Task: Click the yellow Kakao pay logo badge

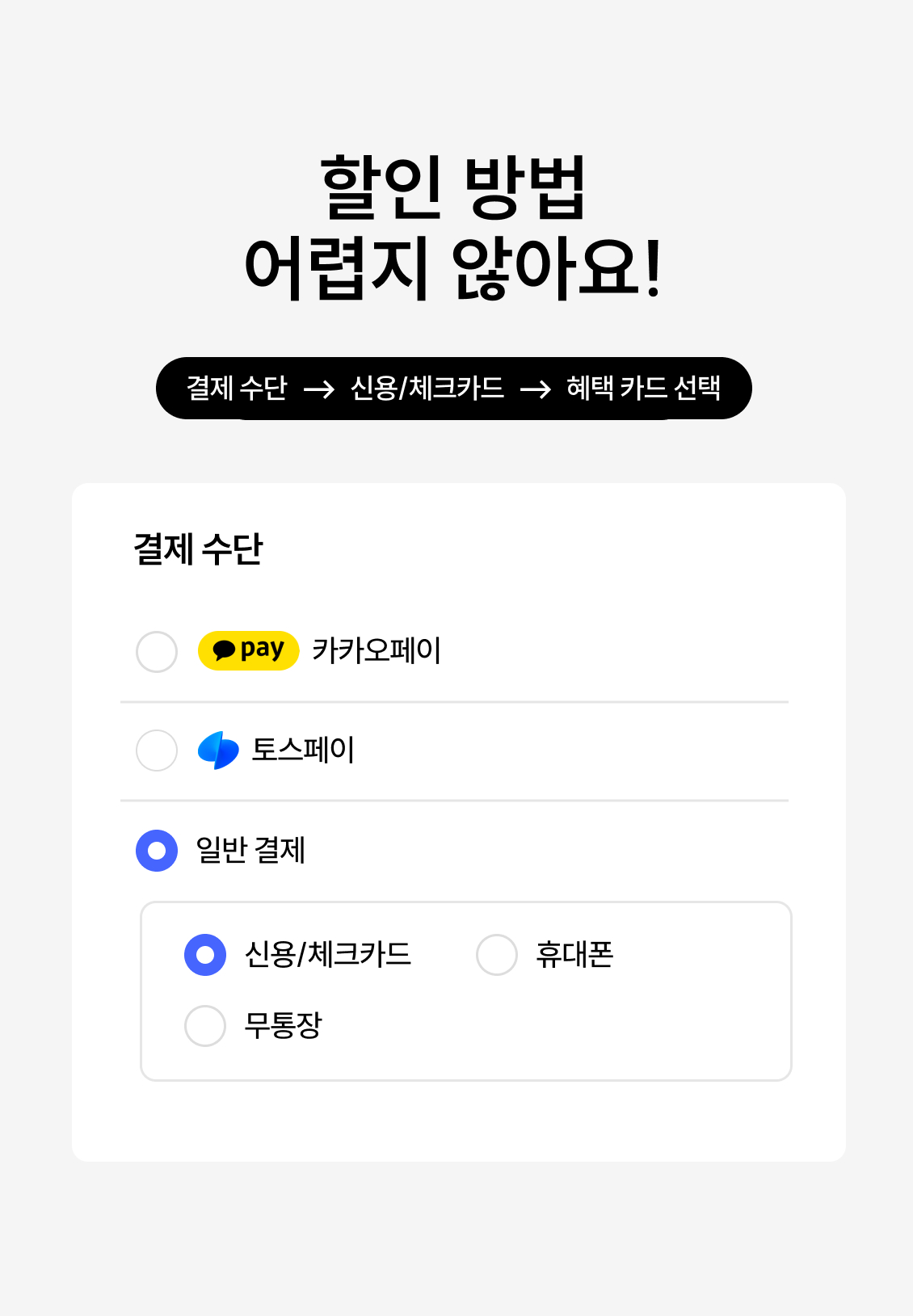Action: (249, 650)
